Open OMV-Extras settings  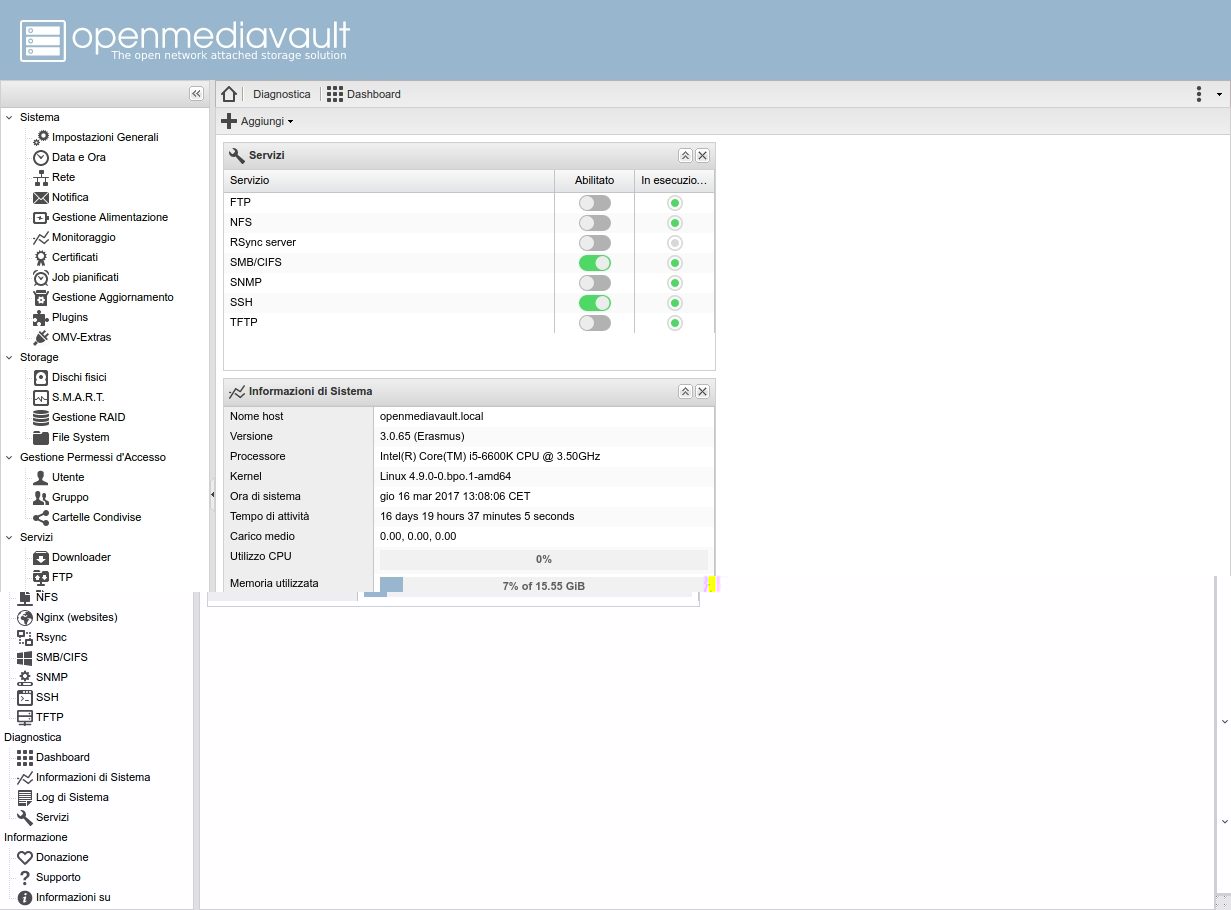[x=83, y=337]
